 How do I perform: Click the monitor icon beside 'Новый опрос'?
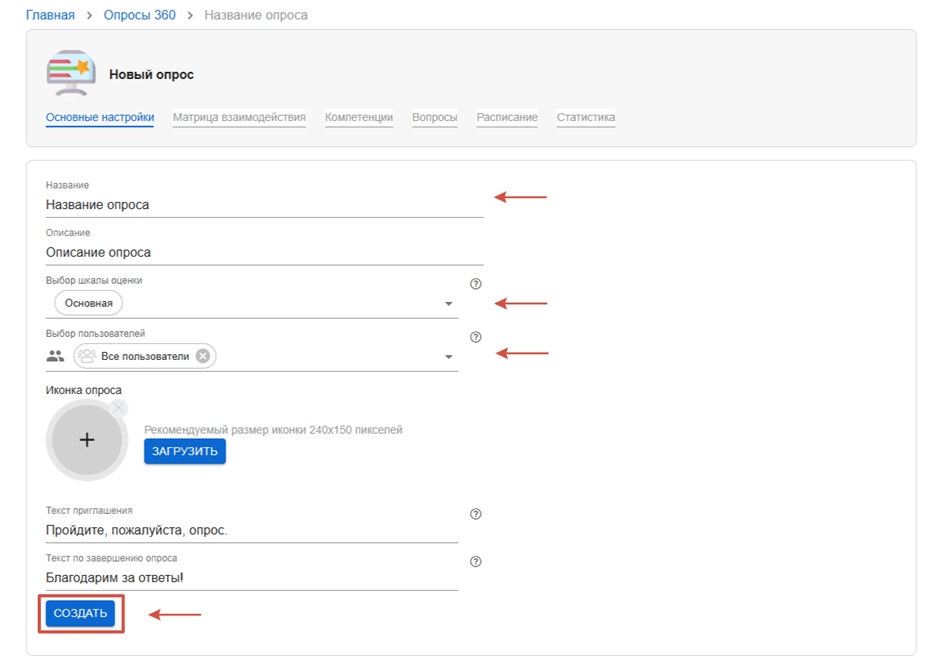click(x=71, y=73)
